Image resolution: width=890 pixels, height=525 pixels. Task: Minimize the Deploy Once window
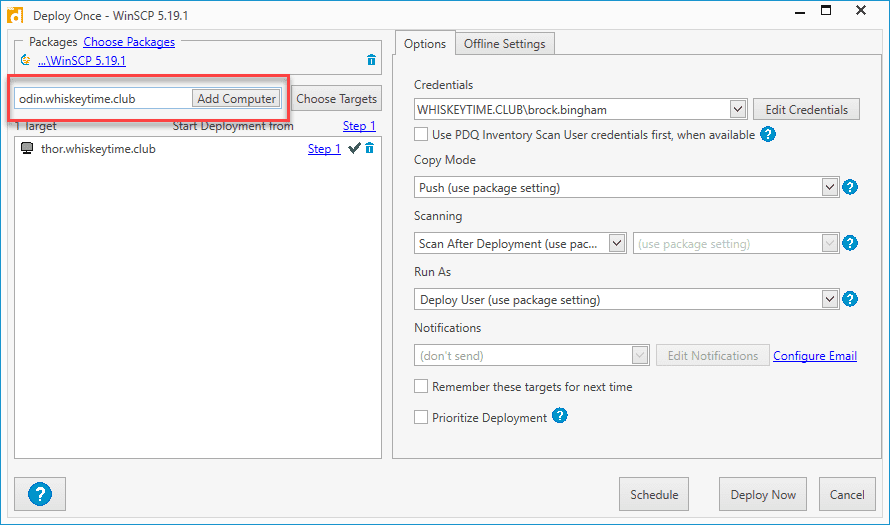point(800,11)
